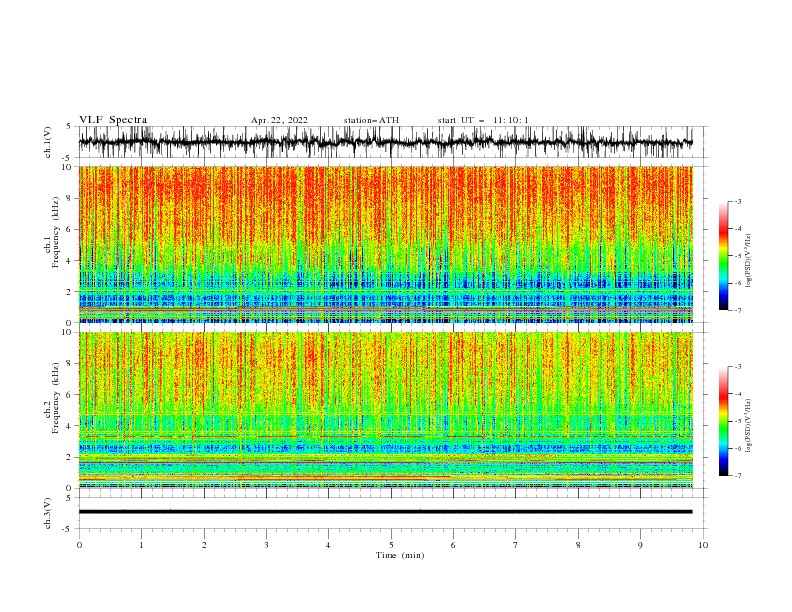The height and width of the screenshot is (612, 792).
Task: Click the "-3" label on ch.1 colorbar
Action: 738,201
